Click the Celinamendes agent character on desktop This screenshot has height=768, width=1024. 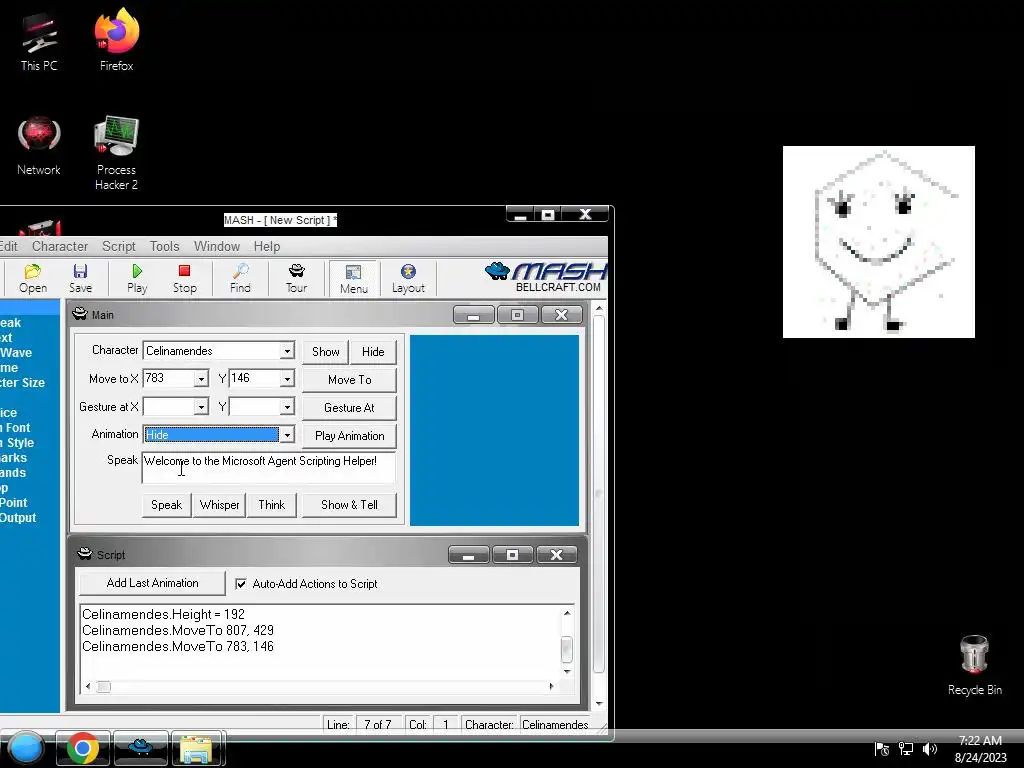point(878,242)
